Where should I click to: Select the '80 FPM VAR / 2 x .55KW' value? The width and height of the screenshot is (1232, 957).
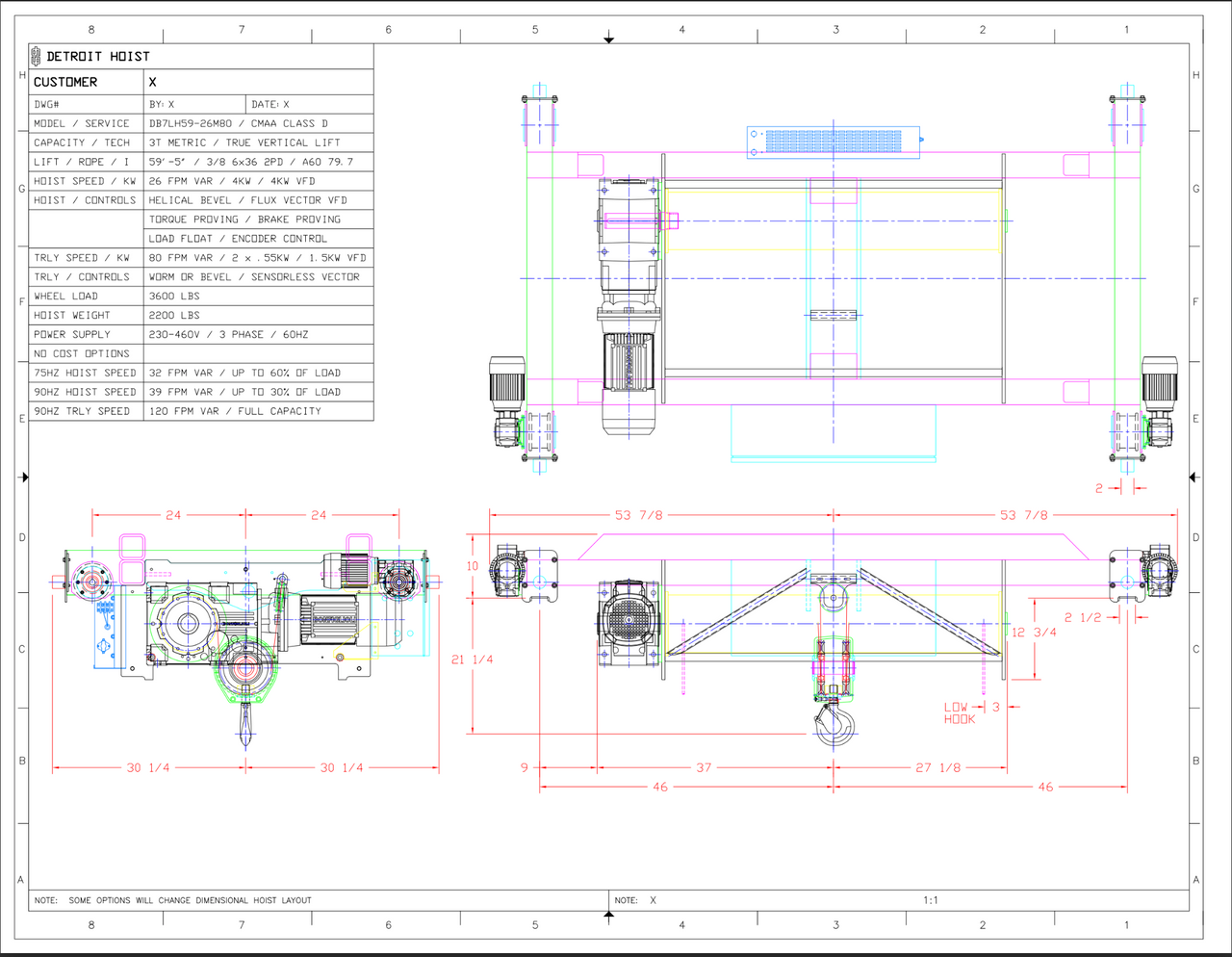click(257, 258)
